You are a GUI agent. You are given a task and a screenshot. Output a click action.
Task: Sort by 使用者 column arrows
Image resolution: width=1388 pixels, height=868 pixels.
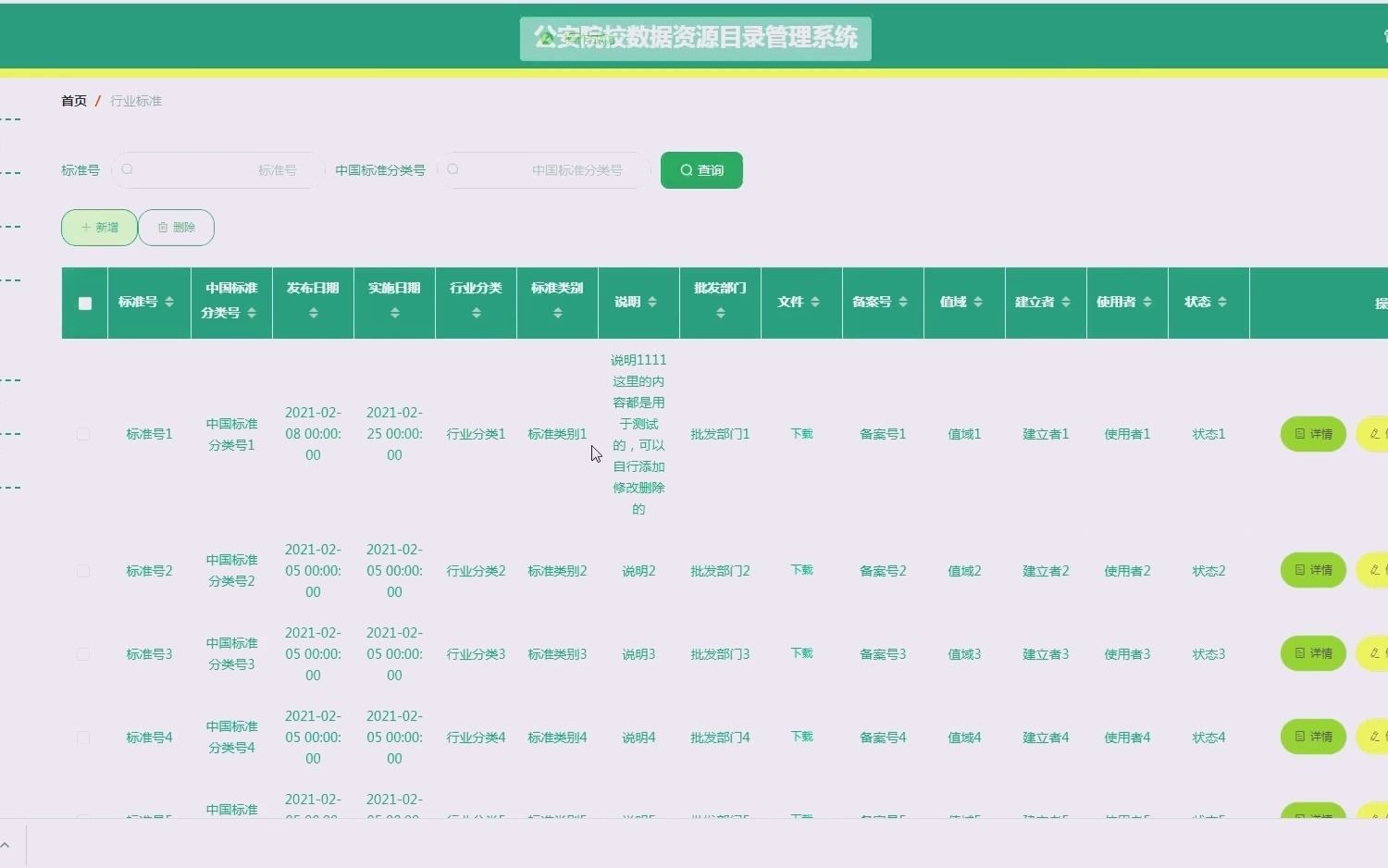point(1147,303)
